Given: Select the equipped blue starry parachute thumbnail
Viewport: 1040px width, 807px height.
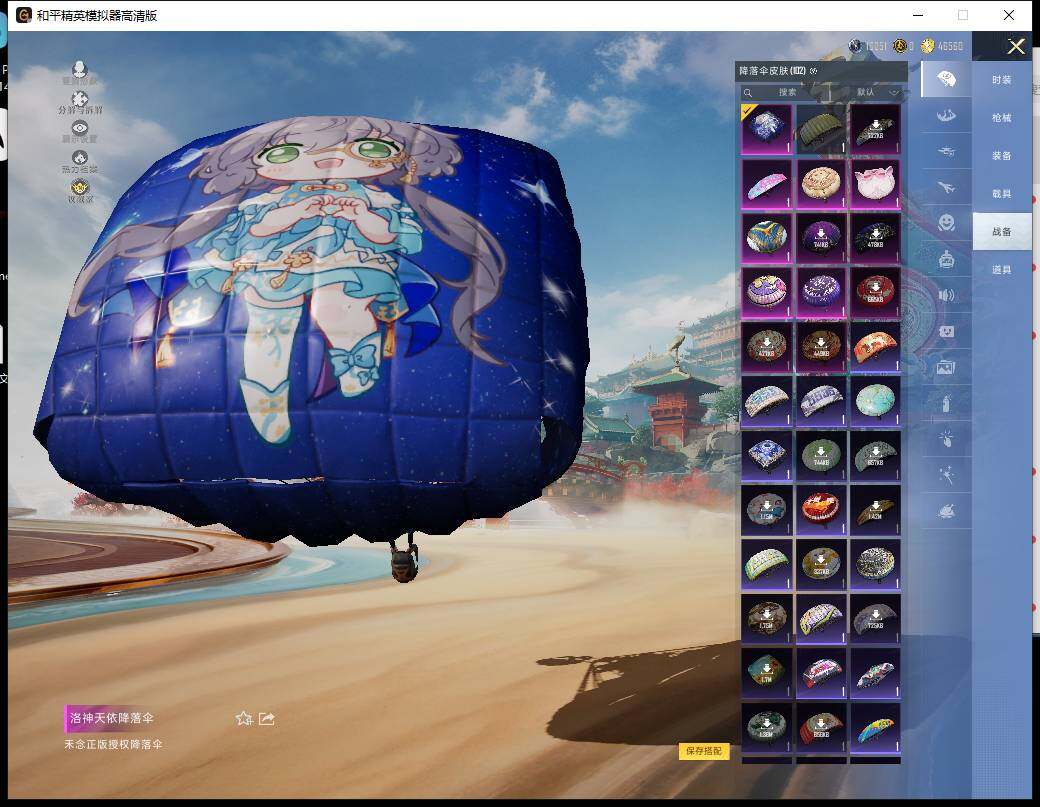Looking at the screenshot, I should point(767,129).
